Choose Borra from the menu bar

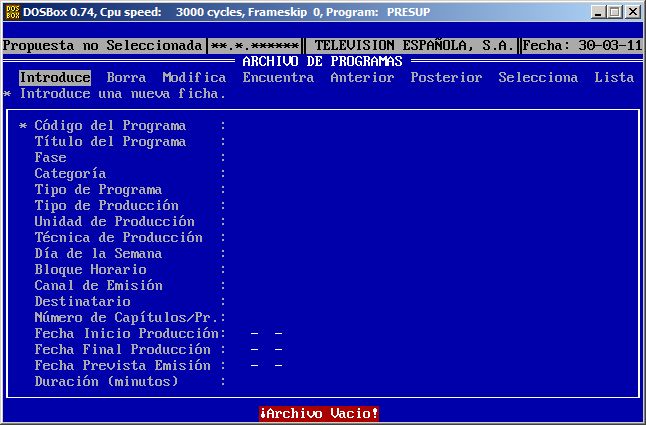[x=126, y=78]
